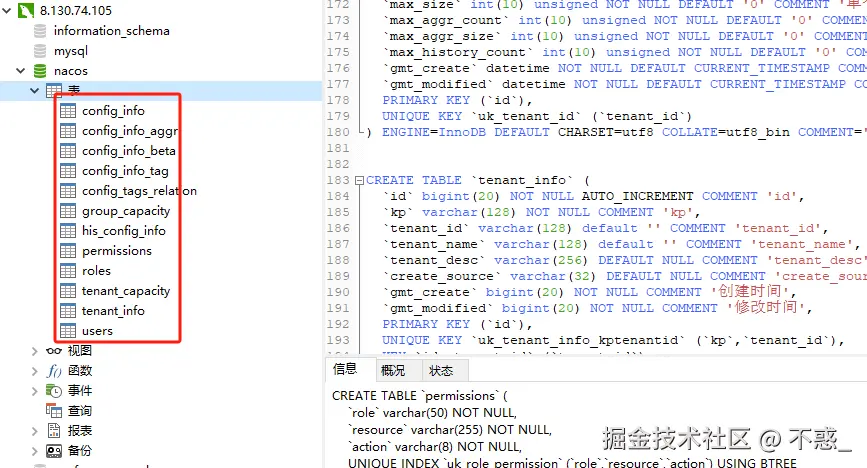Viewport: 867px width, 468px height.
Task: Click the `tenant_name` column on line 187
Action: point(434,244)
